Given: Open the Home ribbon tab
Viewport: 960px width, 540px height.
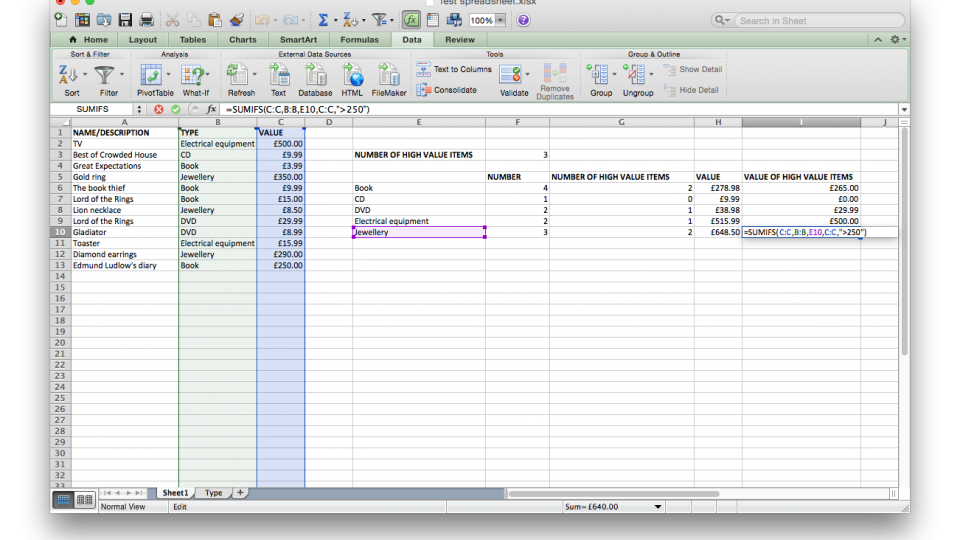Looking at the screenshot, I should pyautogui.click(x=89, y=39).
